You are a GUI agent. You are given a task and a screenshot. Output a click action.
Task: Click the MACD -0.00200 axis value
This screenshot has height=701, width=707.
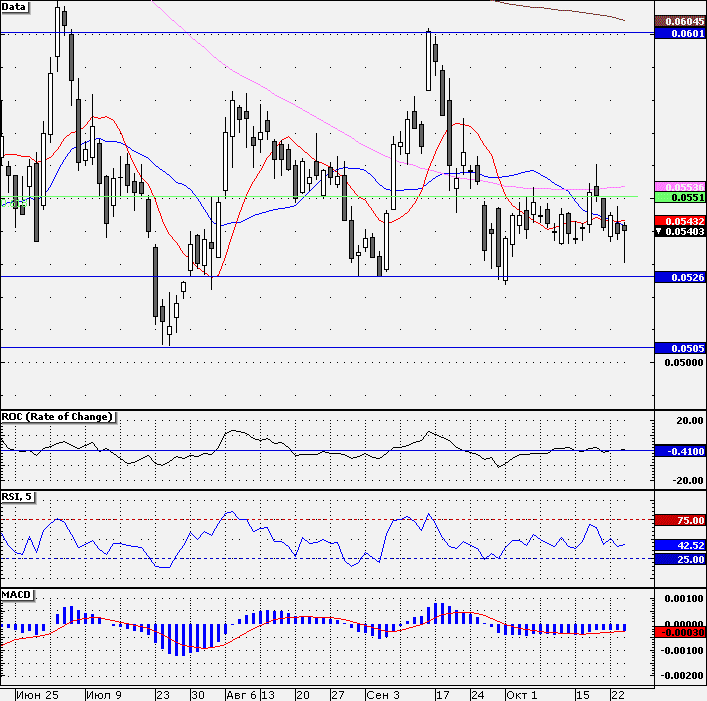coord(682,675)
